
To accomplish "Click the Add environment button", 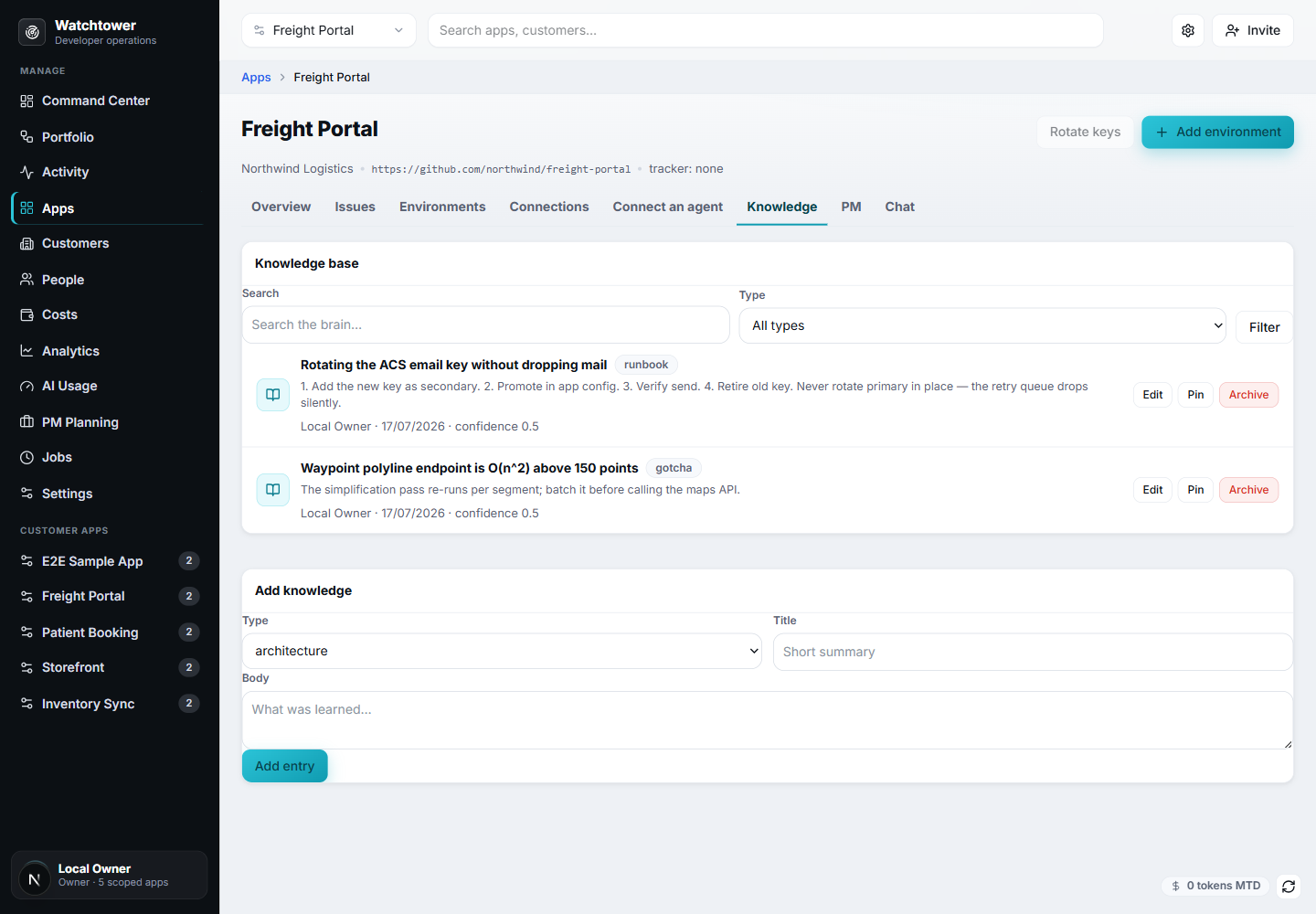I will (1217, 132).
